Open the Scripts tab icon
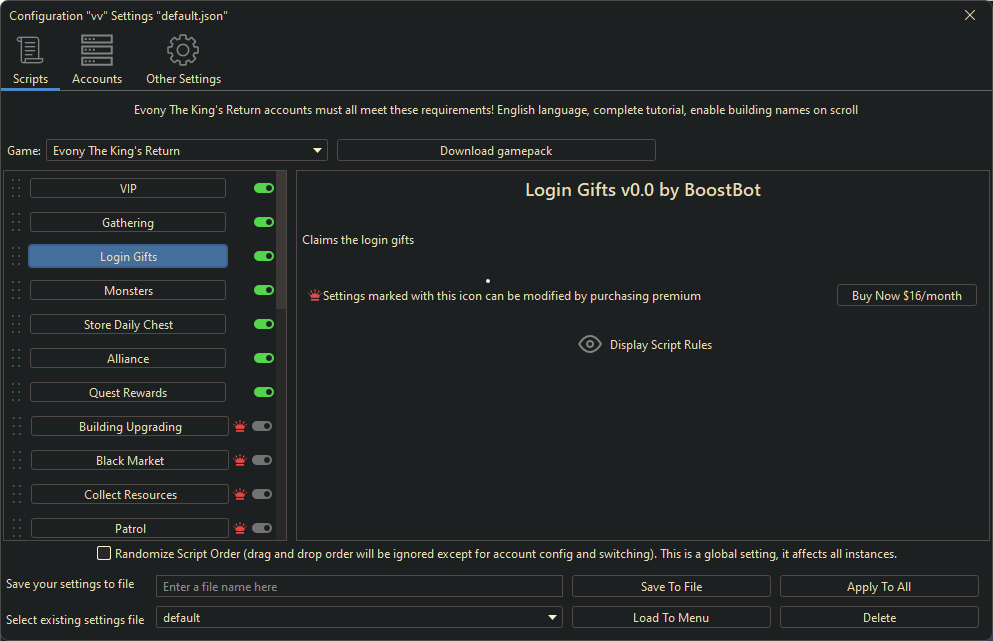The width and height of the screenshot is (993, 641). click(x=30, y=50)
